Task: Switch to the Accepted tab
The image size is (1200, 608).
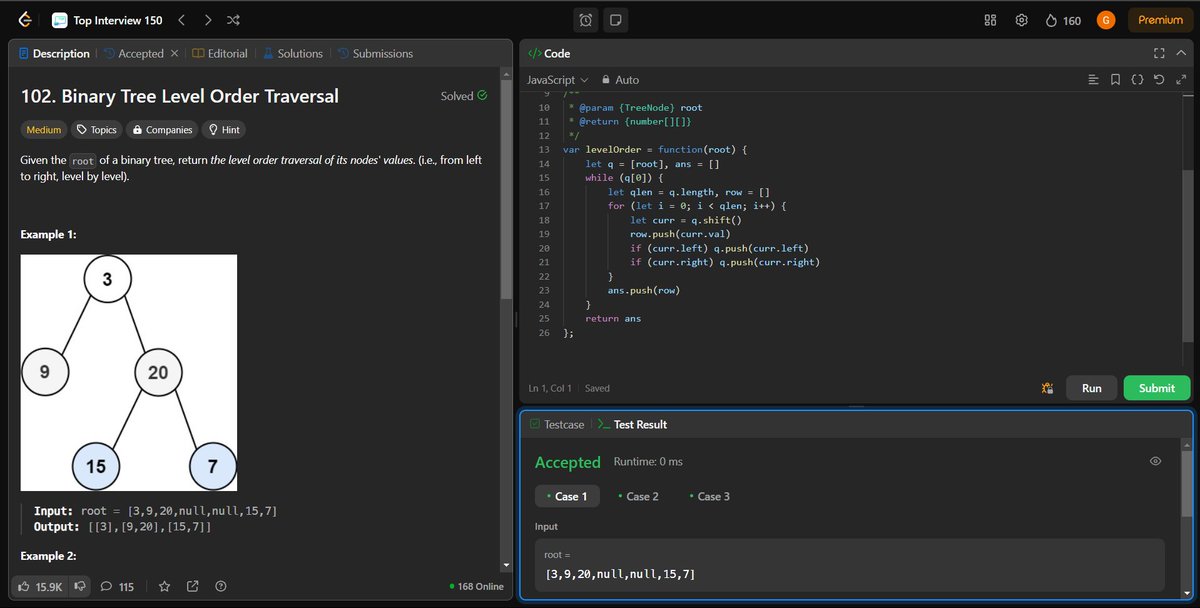Action: [x=134, y=54]
